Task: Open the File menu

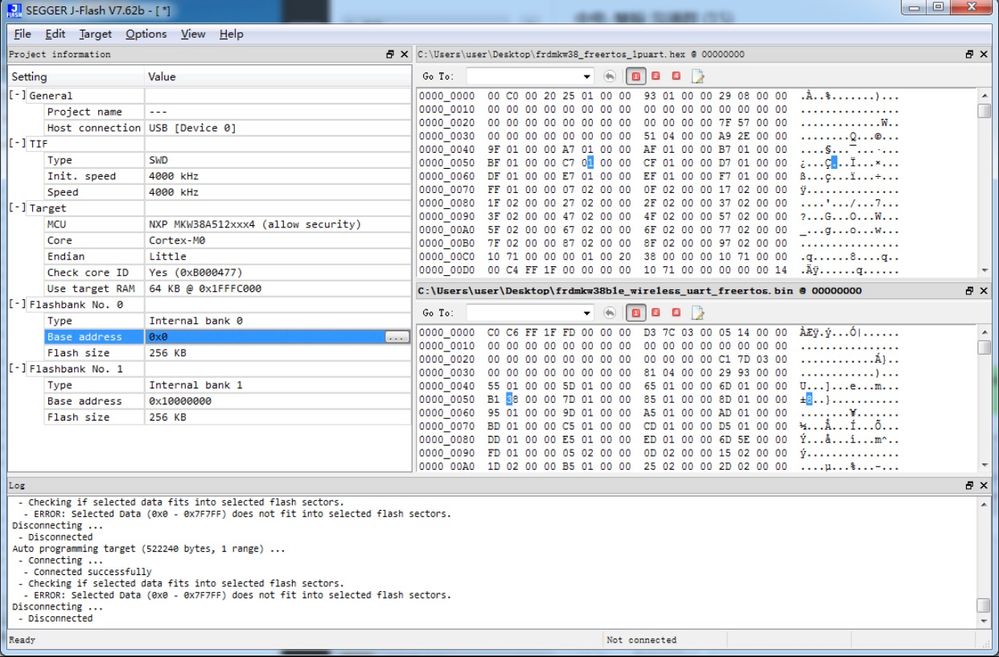Action: [x=22, y=34]
